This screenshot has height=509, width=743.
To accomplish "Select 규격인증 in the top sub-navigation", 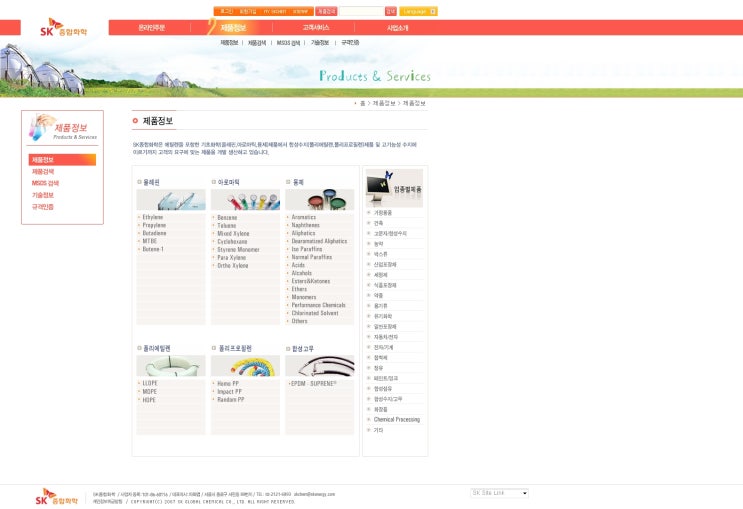I will [350, 43].
